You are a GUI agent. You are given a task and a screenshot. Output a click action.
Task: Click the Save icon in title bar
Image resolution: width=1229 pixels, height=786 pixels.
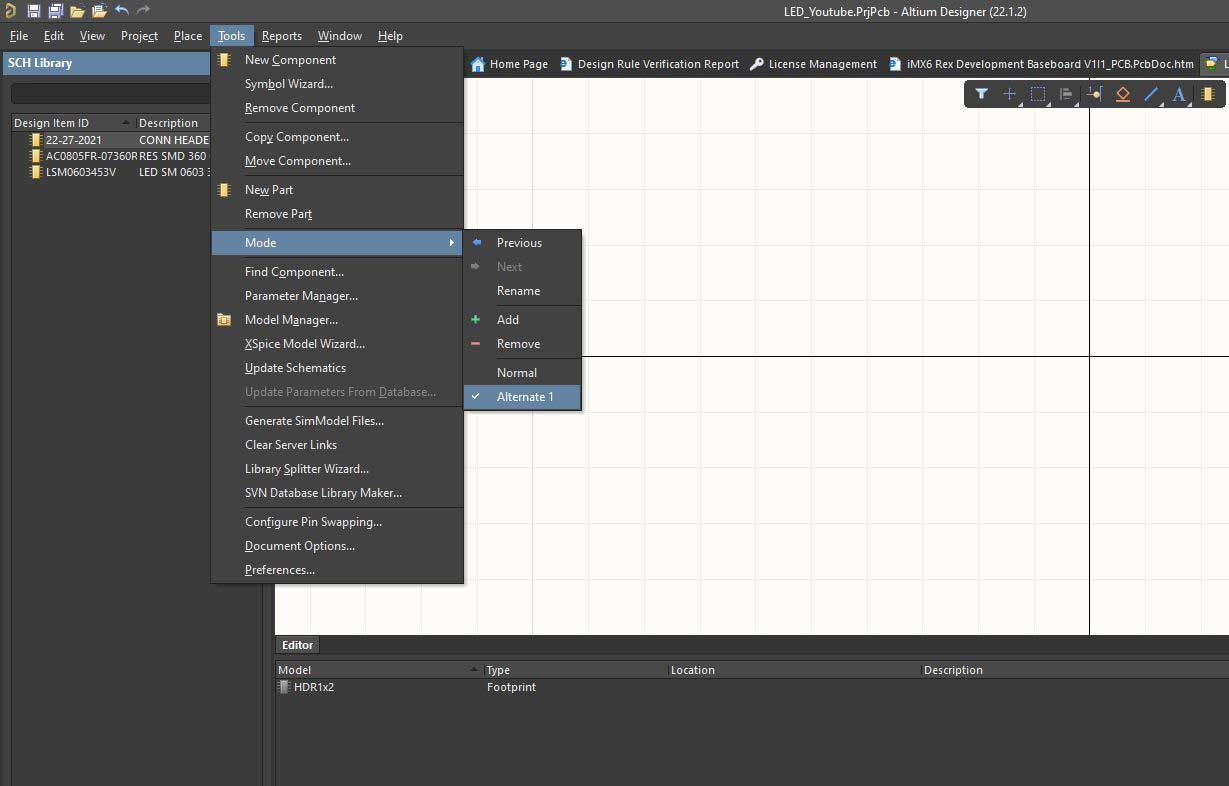tap(33, 11)
